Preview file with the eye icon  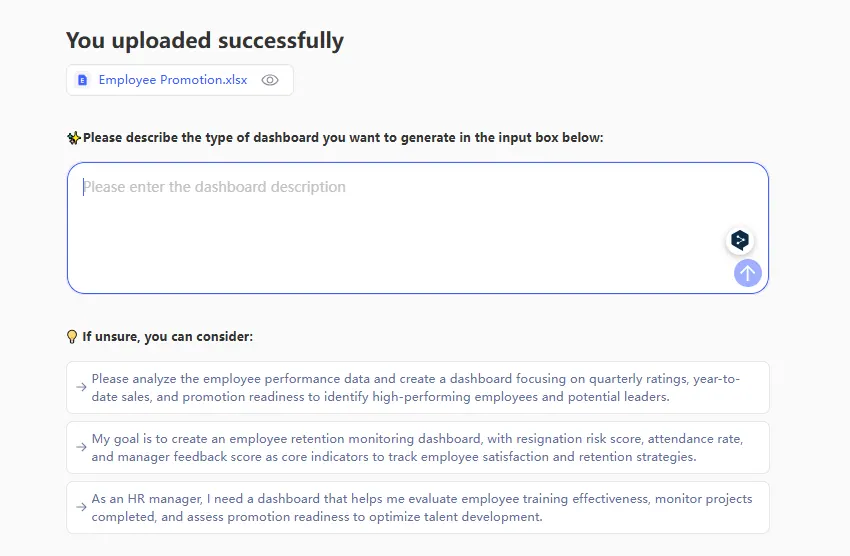pos(270,80)
